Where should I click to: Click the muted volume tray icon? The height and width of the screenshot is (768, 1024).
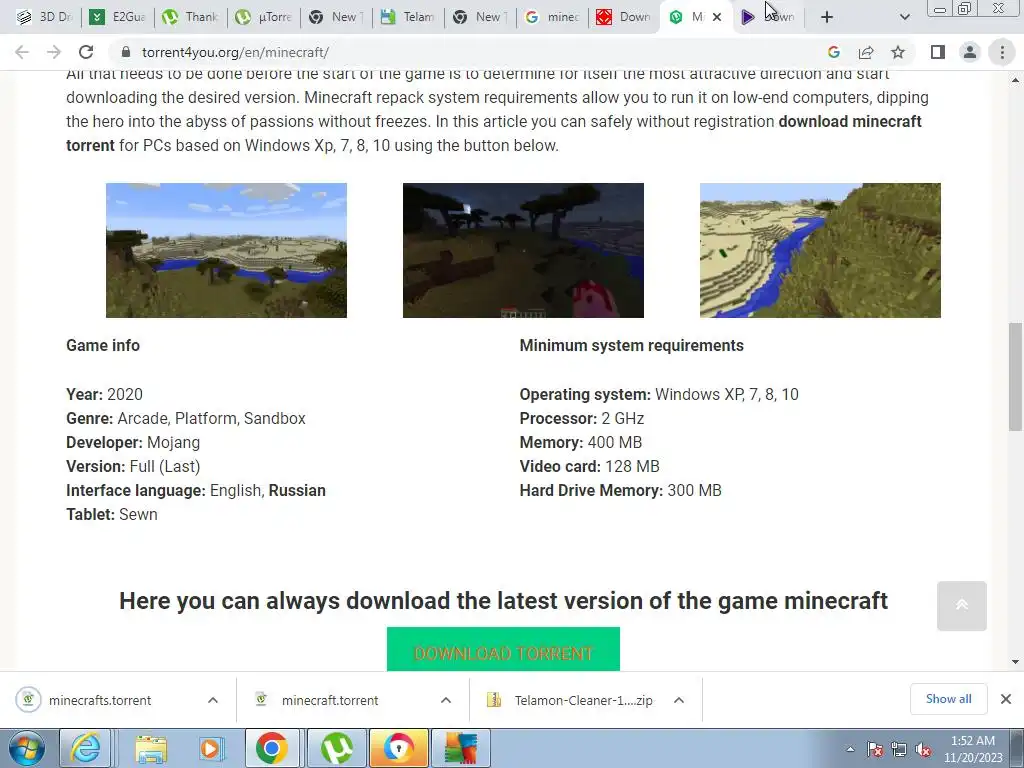(923, 749)
